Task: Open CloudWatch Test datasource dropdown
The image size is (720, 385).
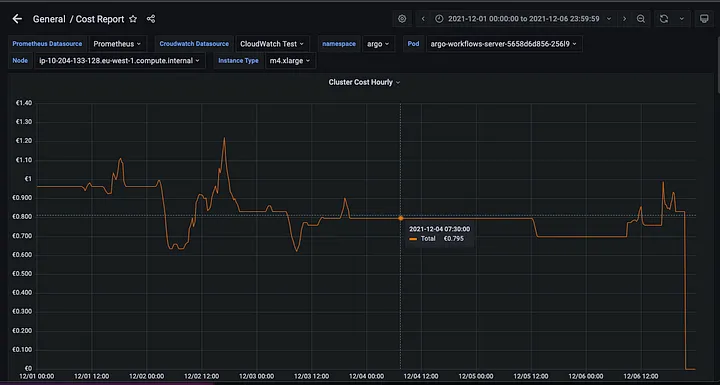Action: (x=272, y=44)
